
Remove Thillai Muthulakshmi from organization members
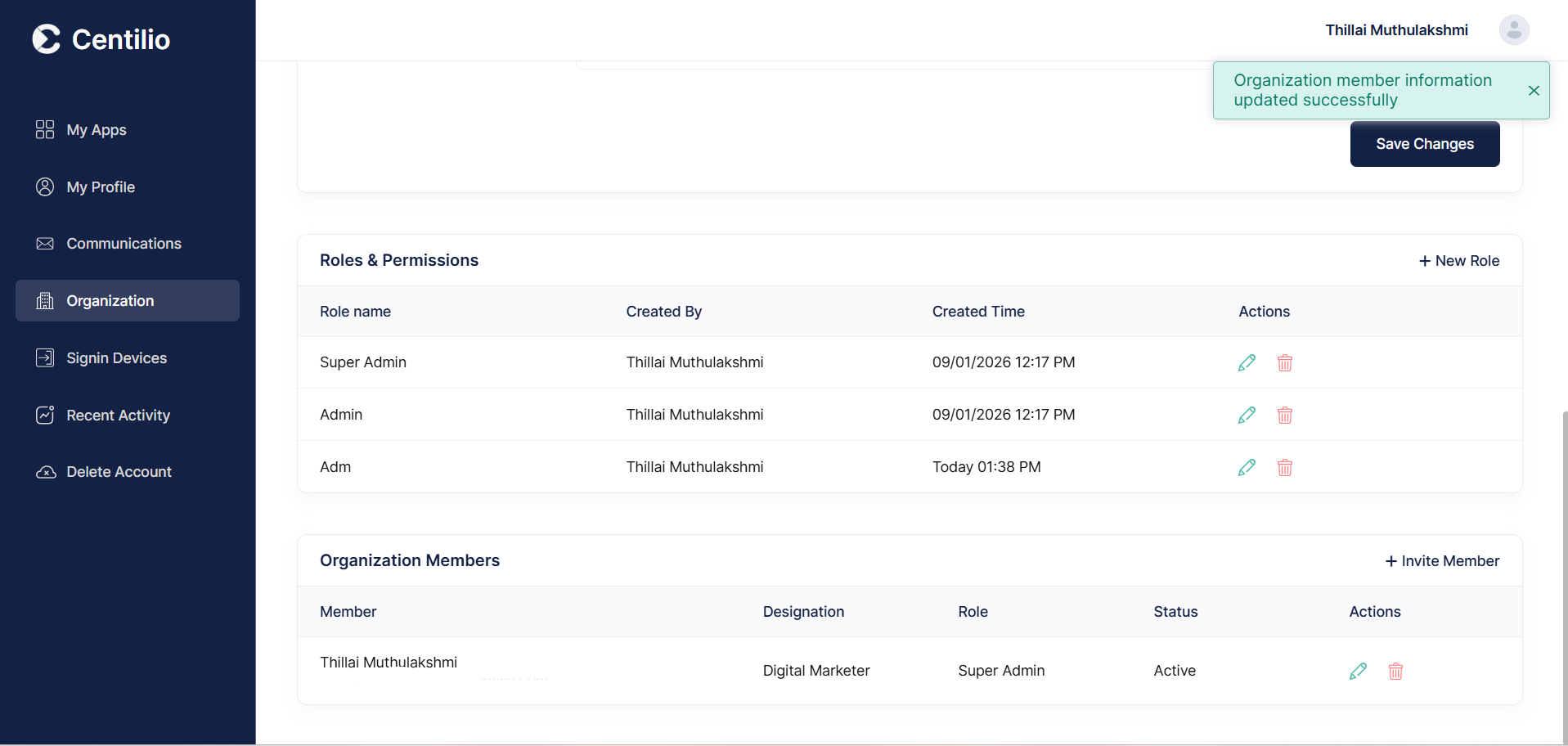coord(1396,671)
